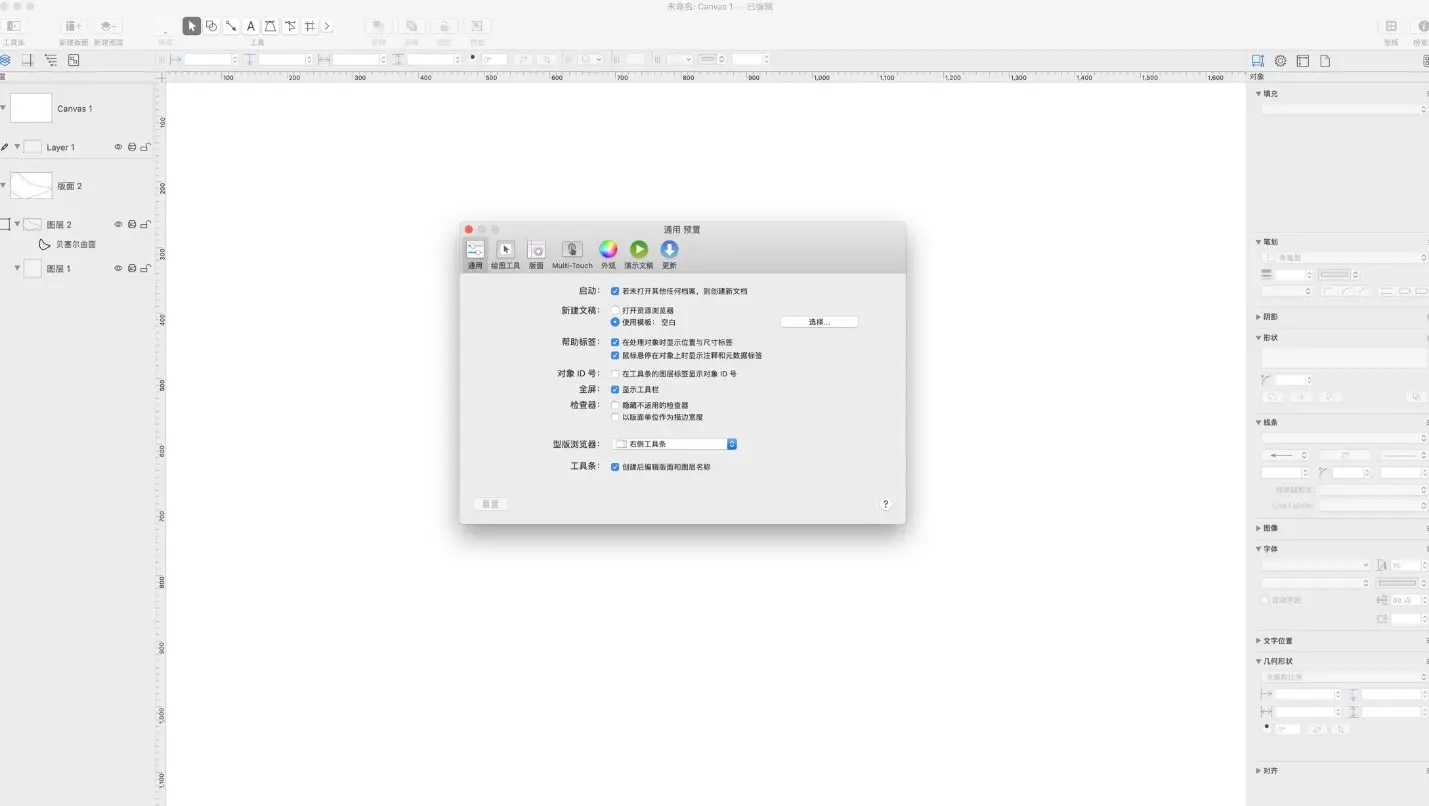Toggle print icon of 图层 2
1429x806 pixels.
point(132,224)
